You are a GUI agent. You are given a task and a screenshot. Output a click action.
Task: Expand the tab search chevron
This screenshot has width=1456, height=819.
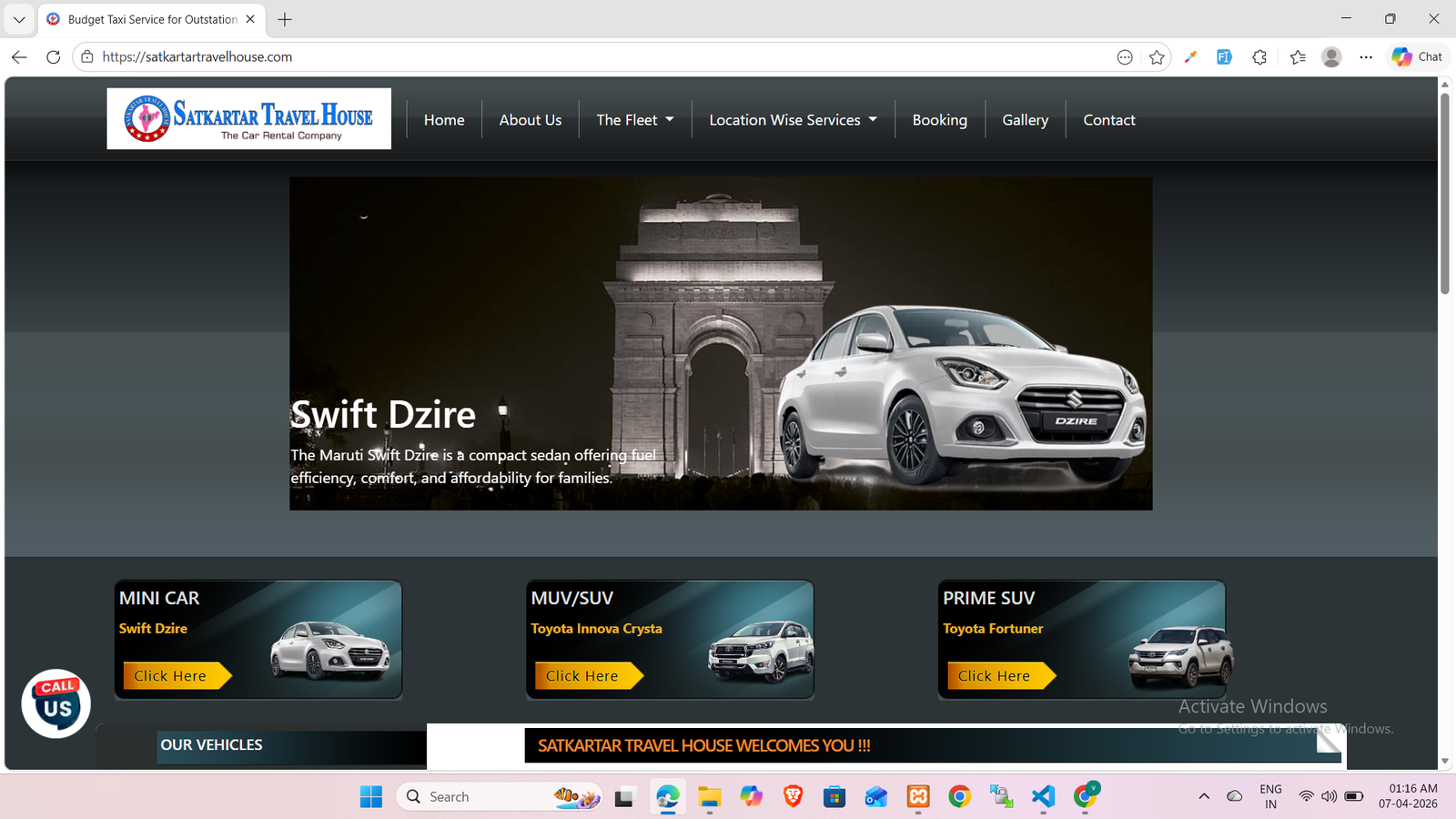click(19, 19)
